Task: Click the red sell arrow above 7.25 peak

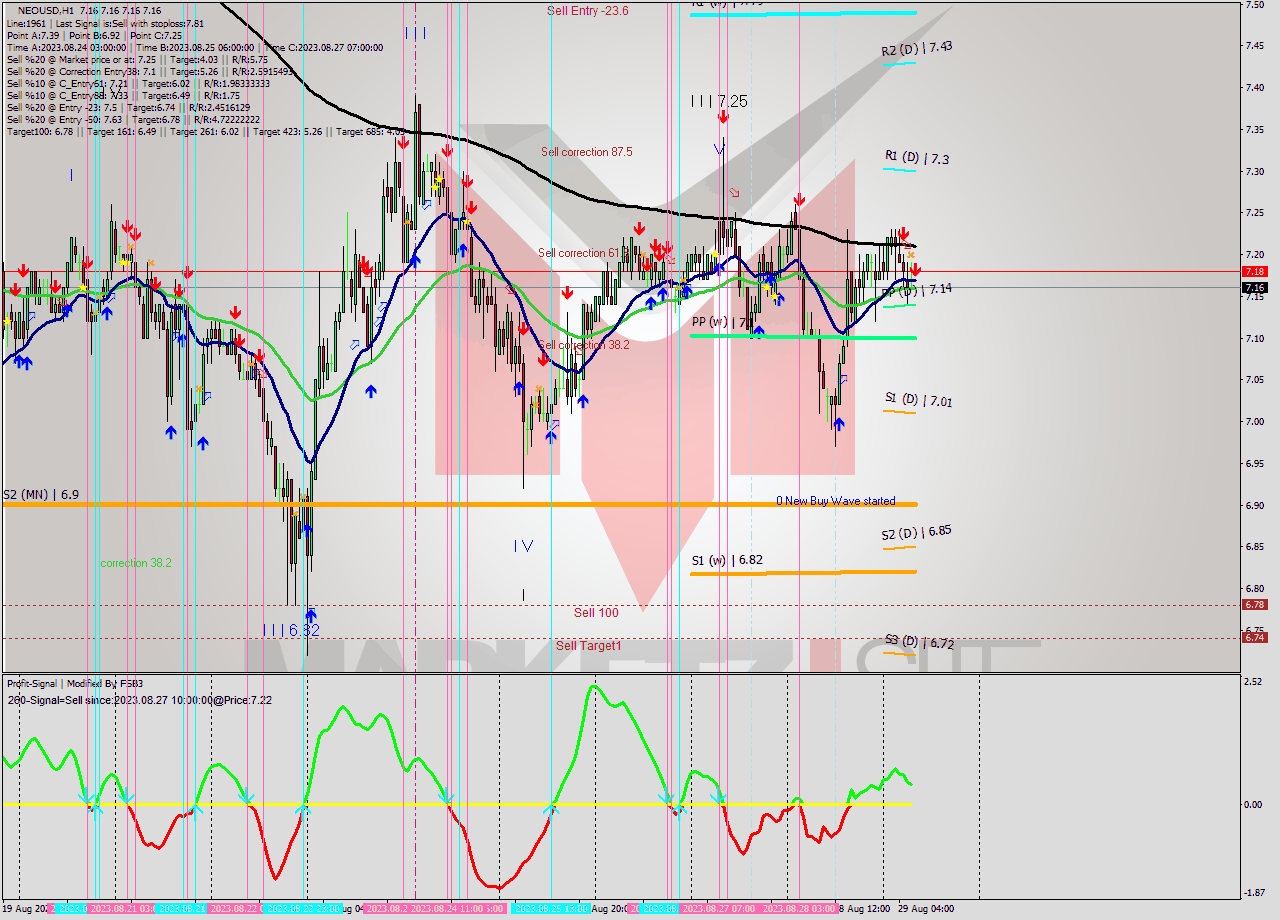Action: (722, 117)
